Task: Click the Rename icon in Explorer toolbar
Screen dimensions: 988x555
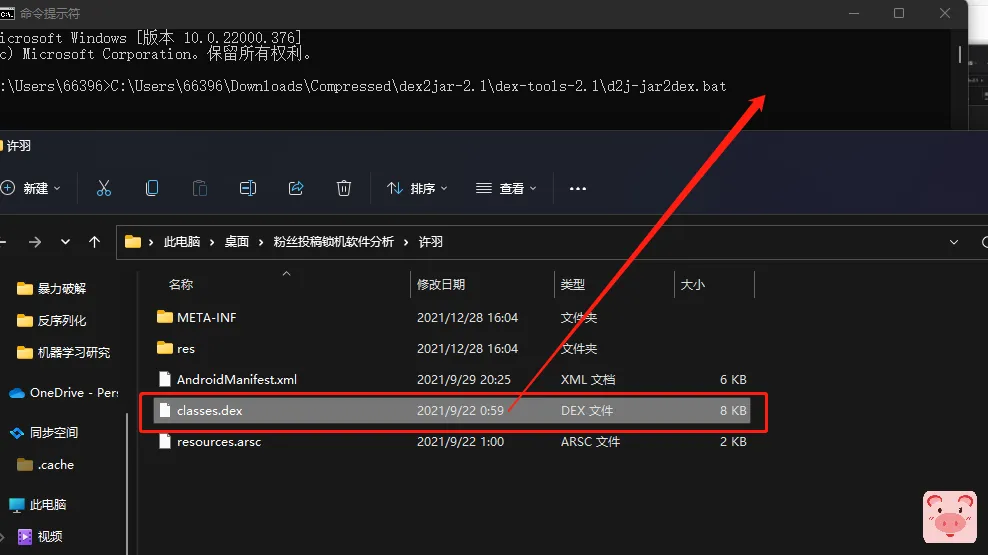Action: 248,188
